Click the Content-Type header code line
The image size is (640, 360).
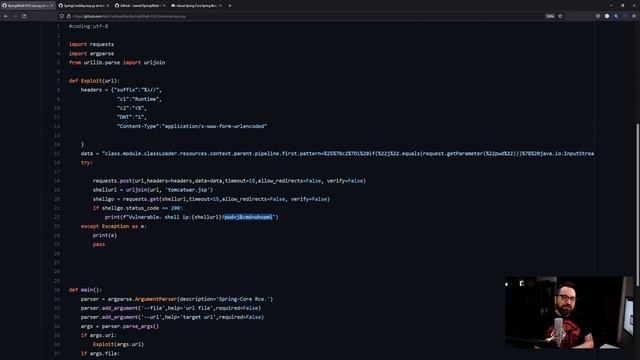pyautogui.click(x=192, y=126)
